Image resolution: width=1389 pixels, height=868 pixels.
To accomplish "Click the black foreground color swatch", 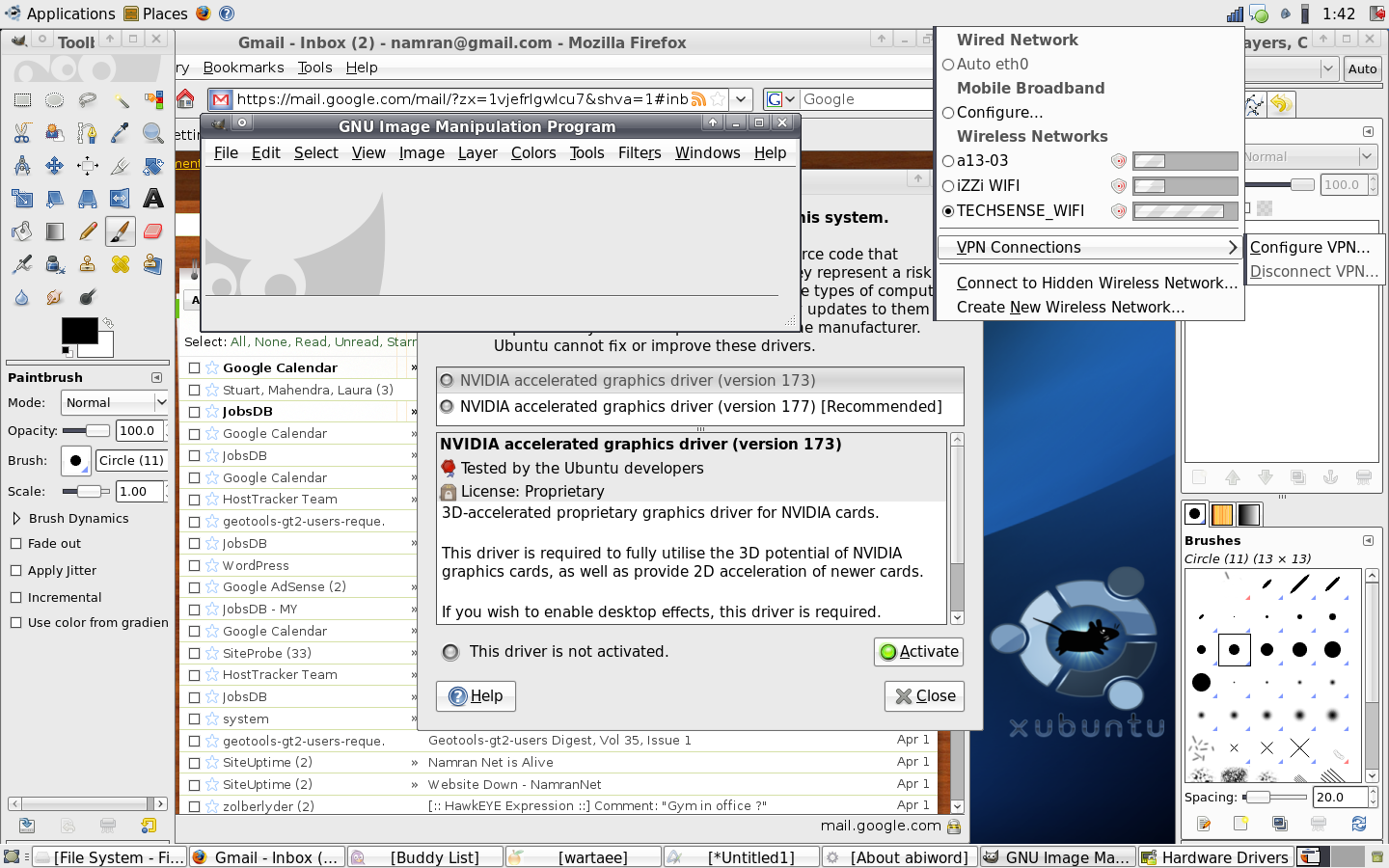I will click(79, 331).
